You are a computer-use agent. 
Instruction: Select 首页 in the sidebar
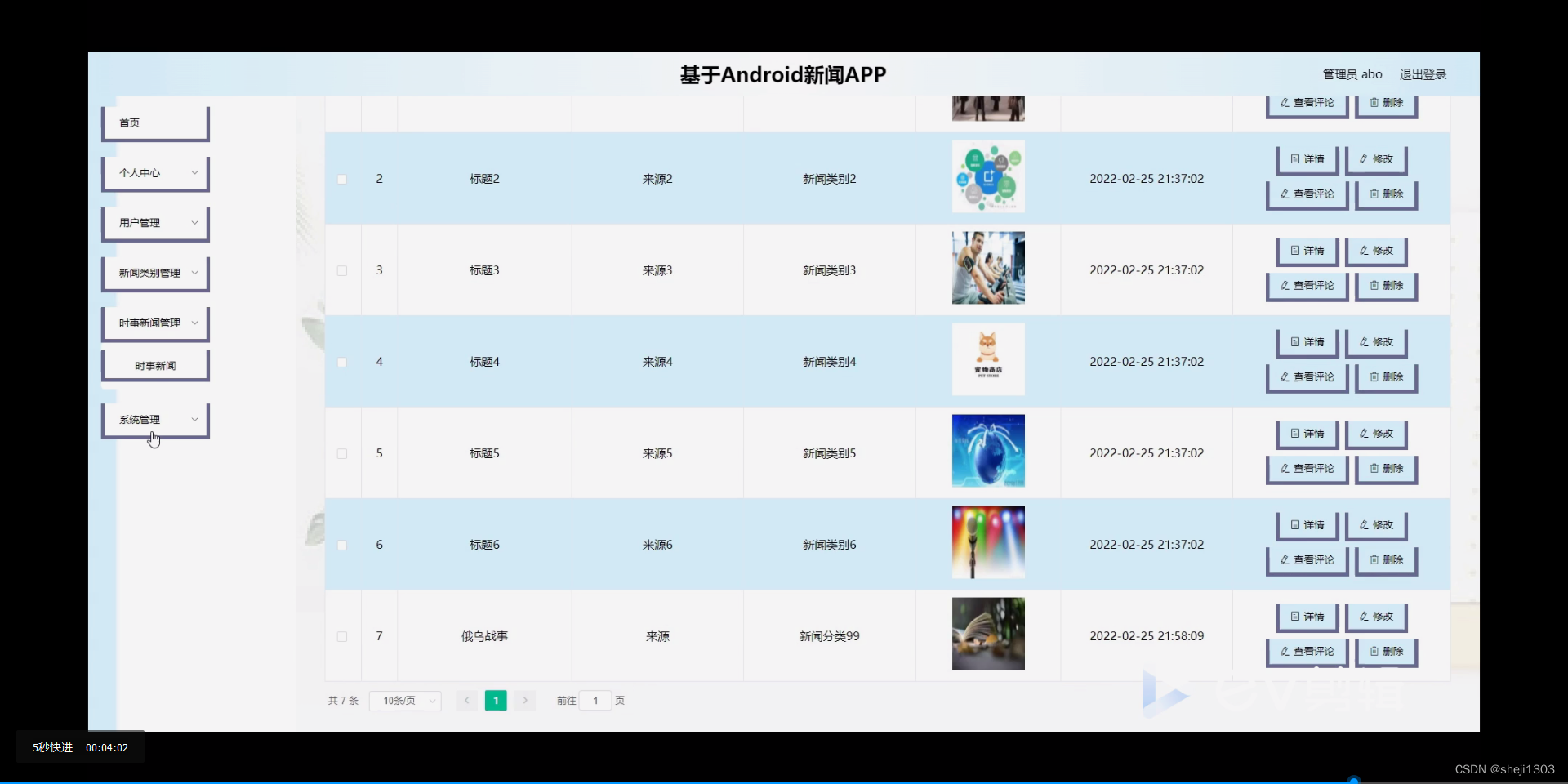click(154, 122)
